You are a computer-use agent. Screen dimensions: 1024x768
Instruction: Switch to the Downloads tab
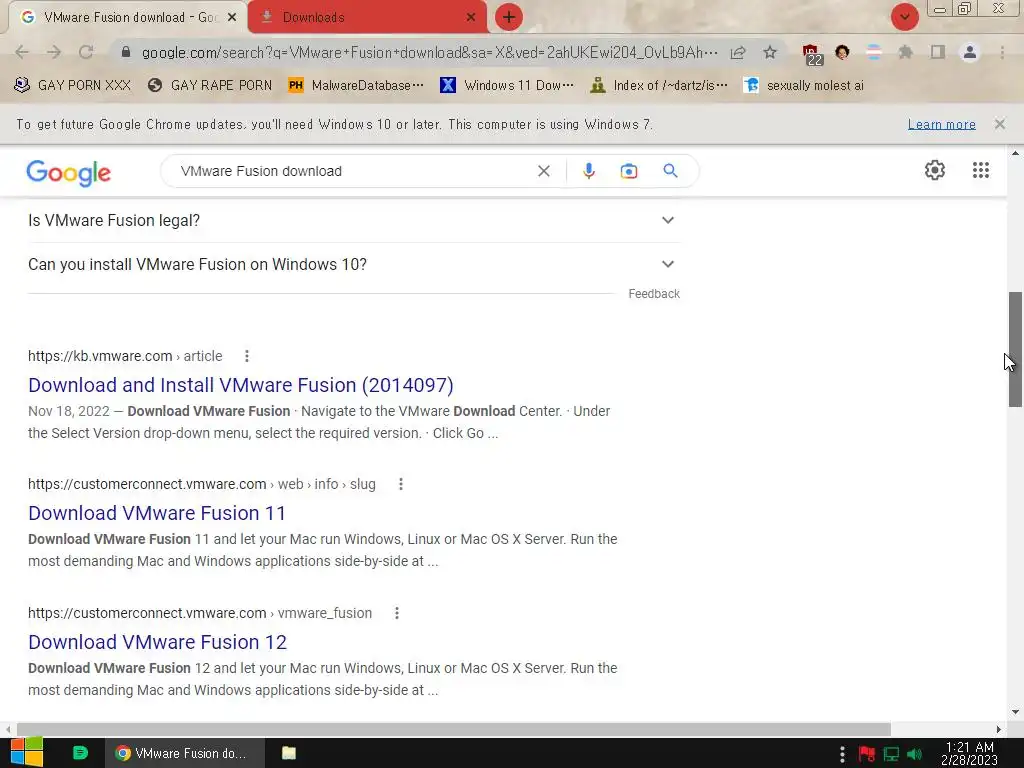367,17
